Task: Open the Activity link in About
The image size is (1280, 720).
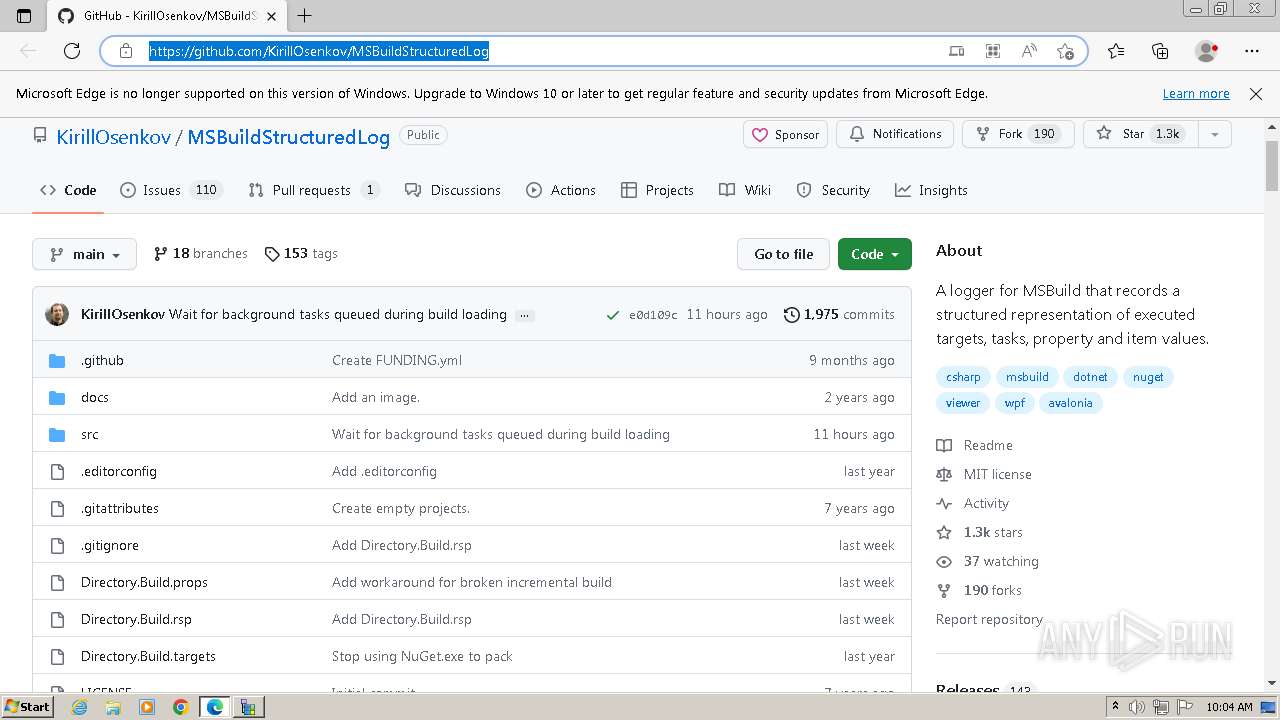Action: coord(973,503)
